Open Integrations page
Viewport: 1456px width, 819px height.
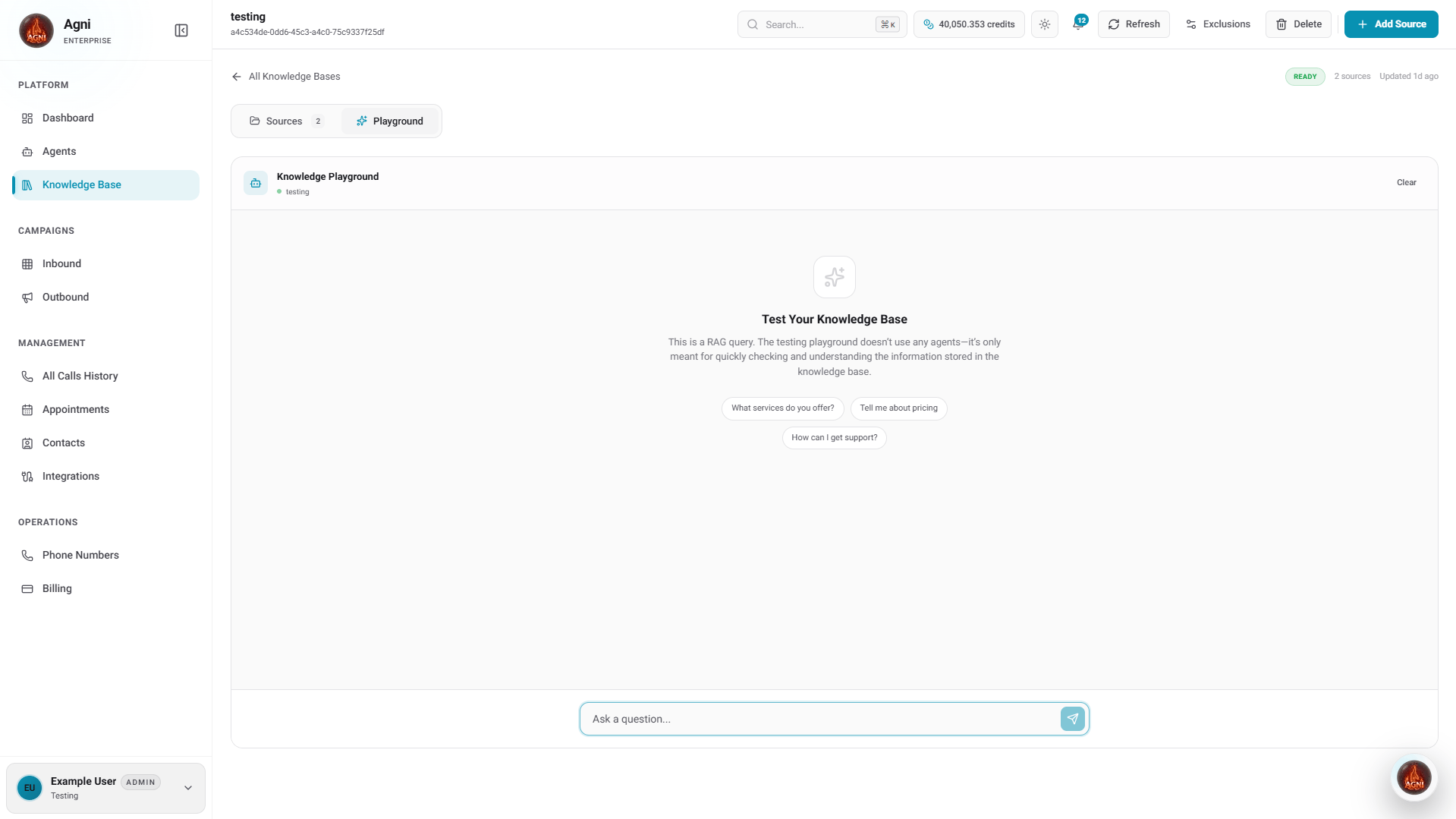point(105,476)
